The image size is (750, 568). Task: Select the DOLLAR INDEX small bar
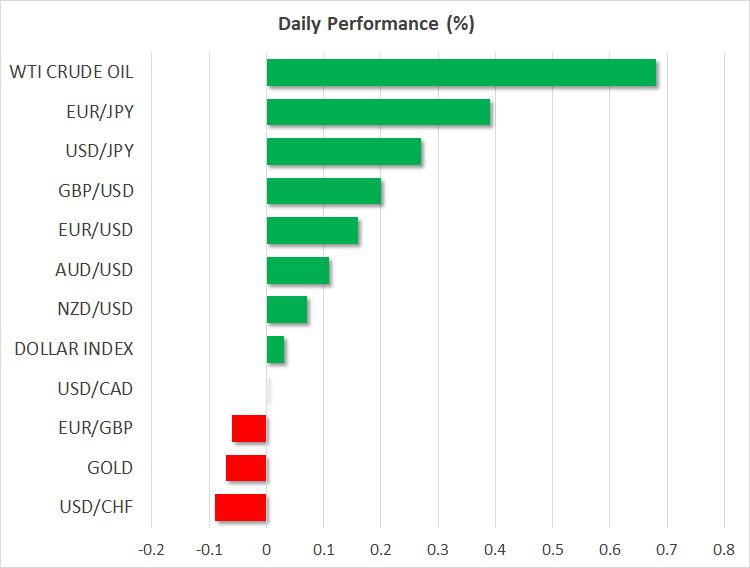275,349
